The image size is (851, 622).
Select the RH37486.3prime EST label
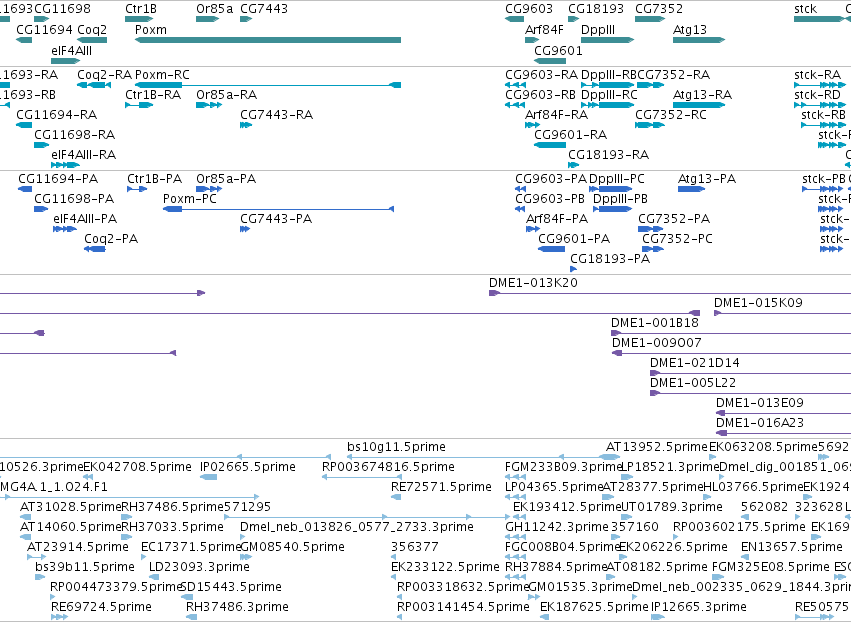237,607
